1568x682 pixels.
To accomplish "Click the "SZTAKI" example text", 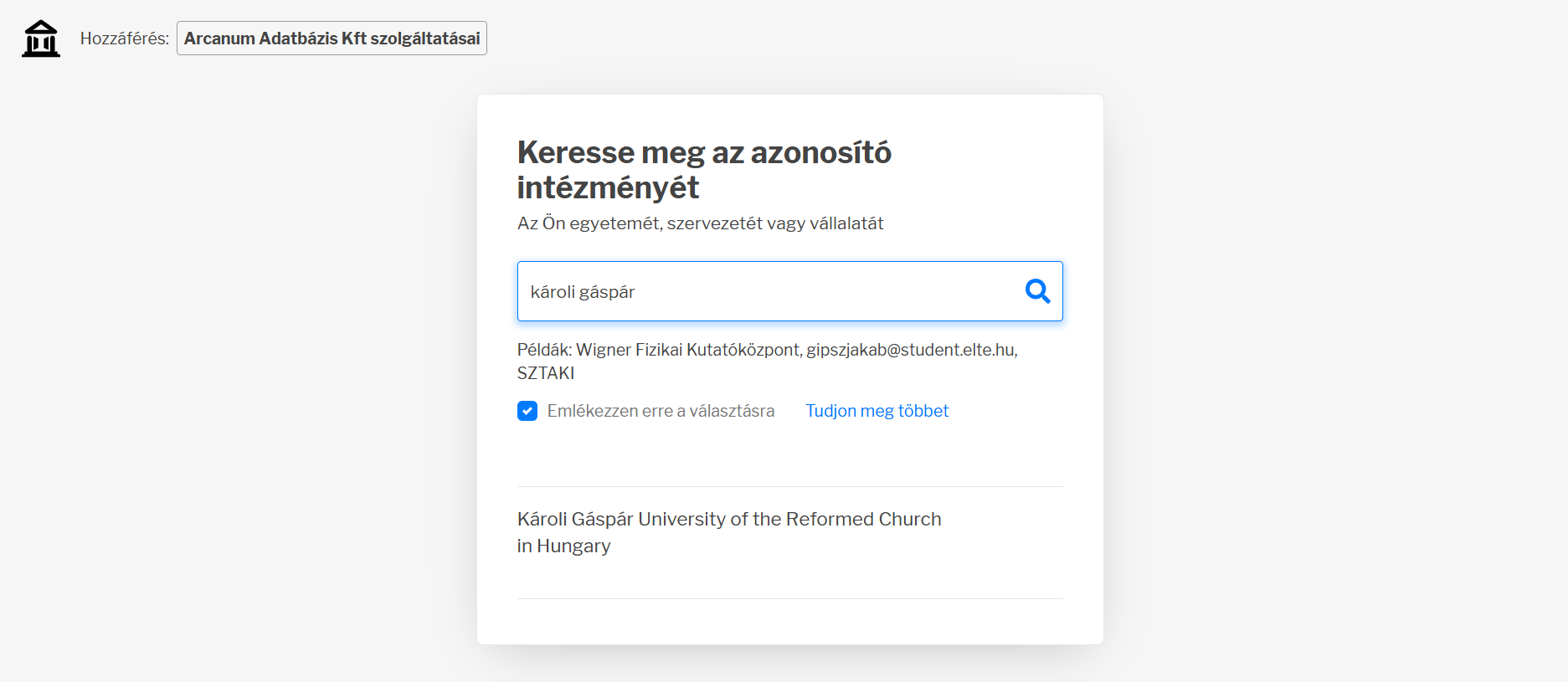I will 546,373.
